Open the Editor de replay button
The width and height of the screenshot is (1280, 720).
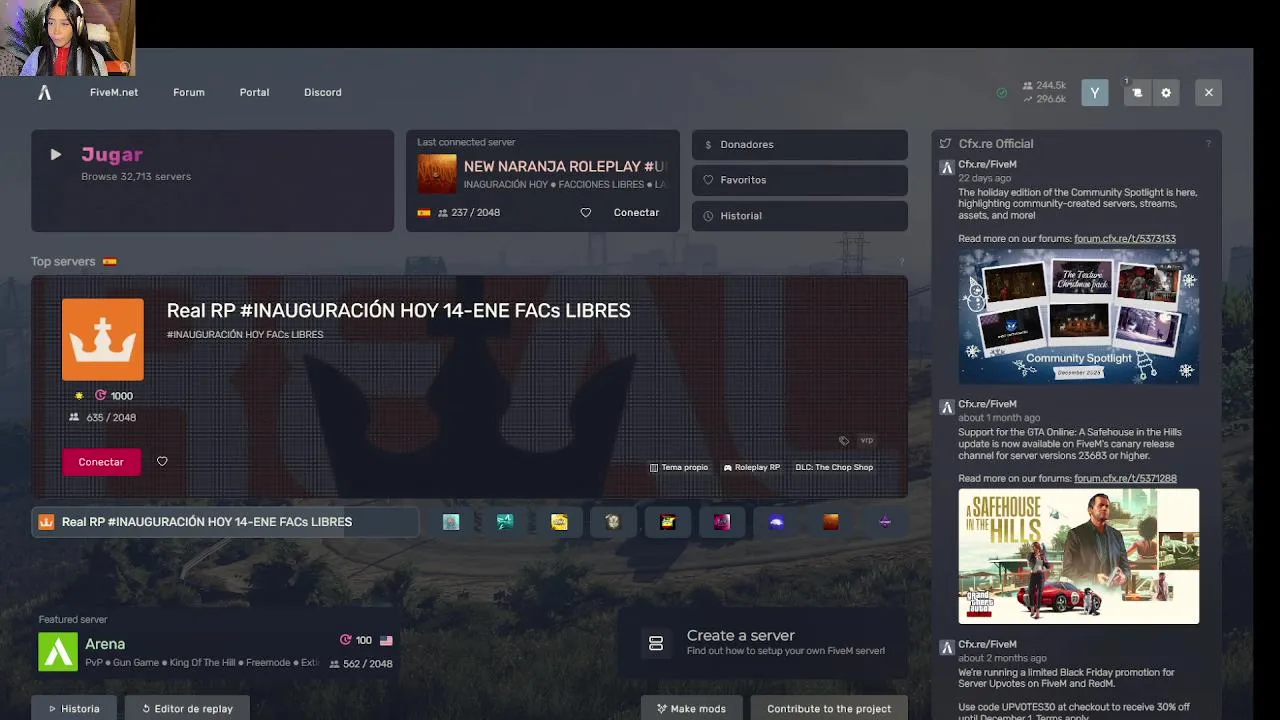click(187, 708)
